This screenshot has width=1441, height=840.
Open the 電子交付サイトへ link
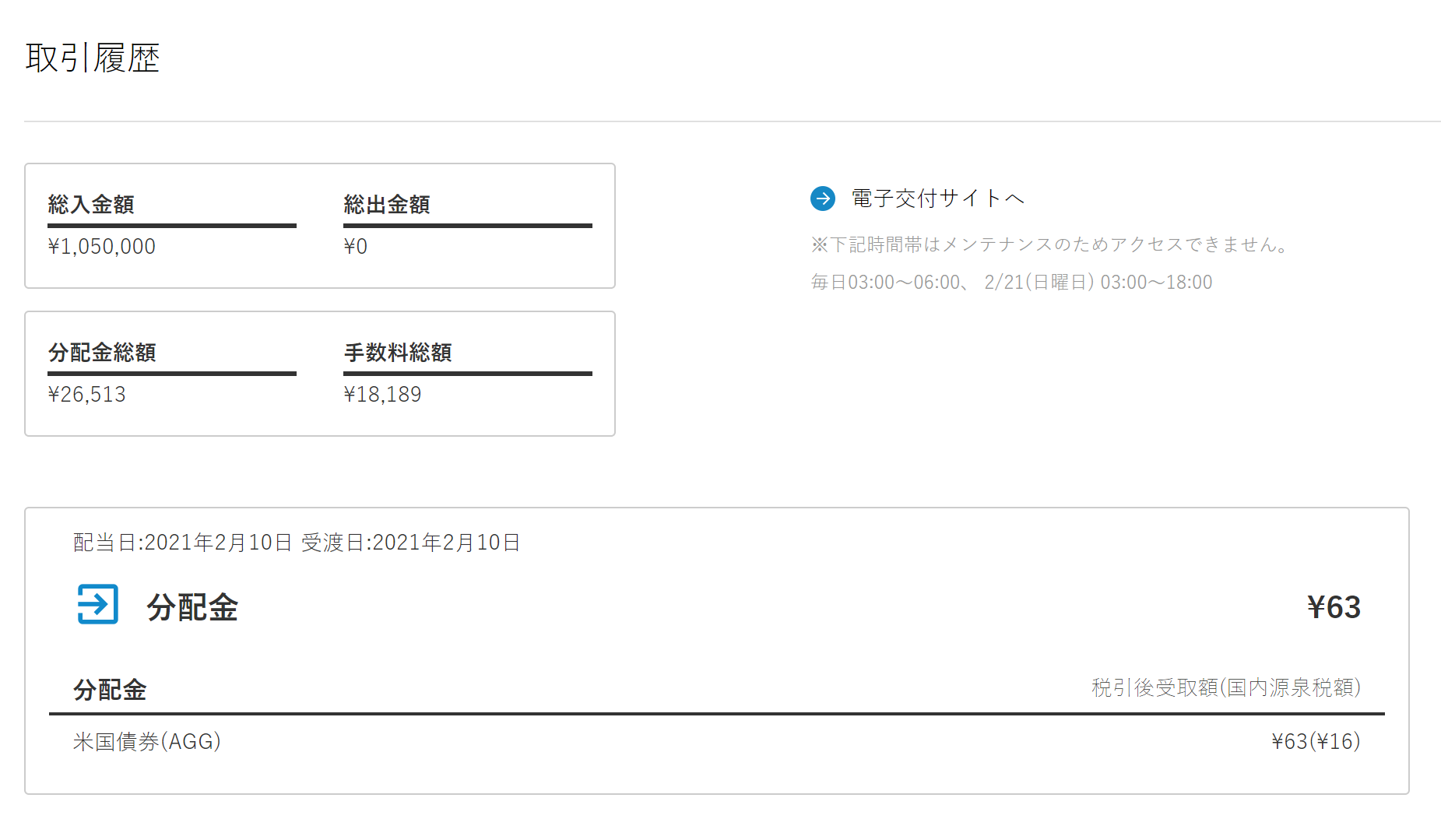pyautogui.click(x=937, y=199)
